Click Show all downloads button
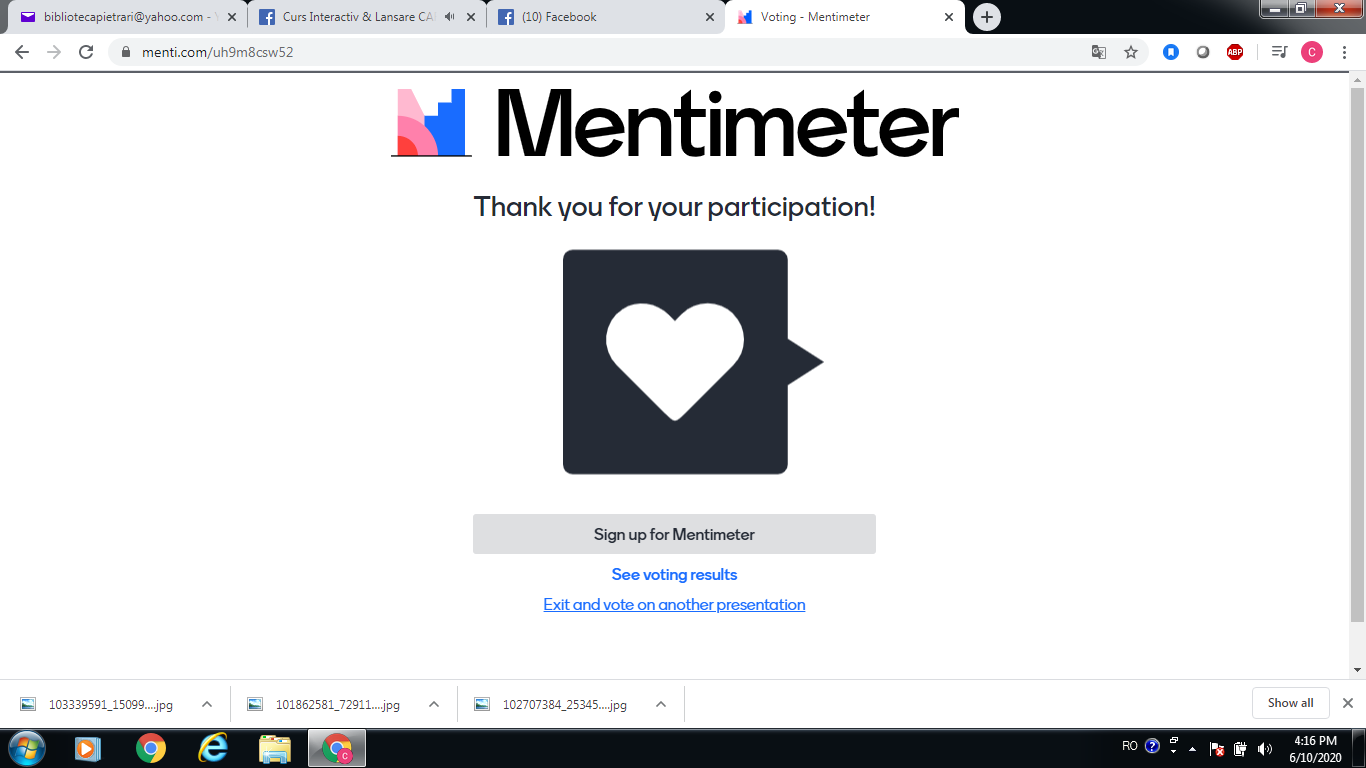Image resolution: width=1366 pixels, height=768 pixels. [1290, 703]
